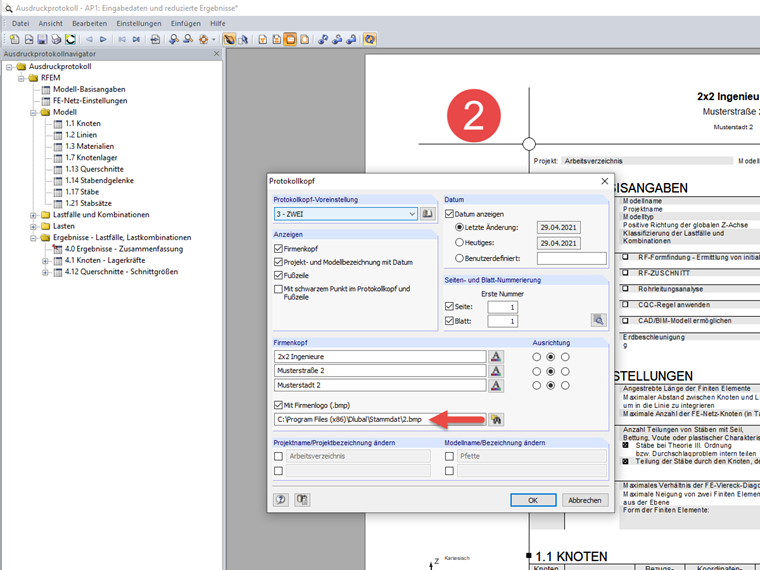The image size is (760, 570).
Task: Align 2x2 Ingenieure line to left
Action: [536, 357]
